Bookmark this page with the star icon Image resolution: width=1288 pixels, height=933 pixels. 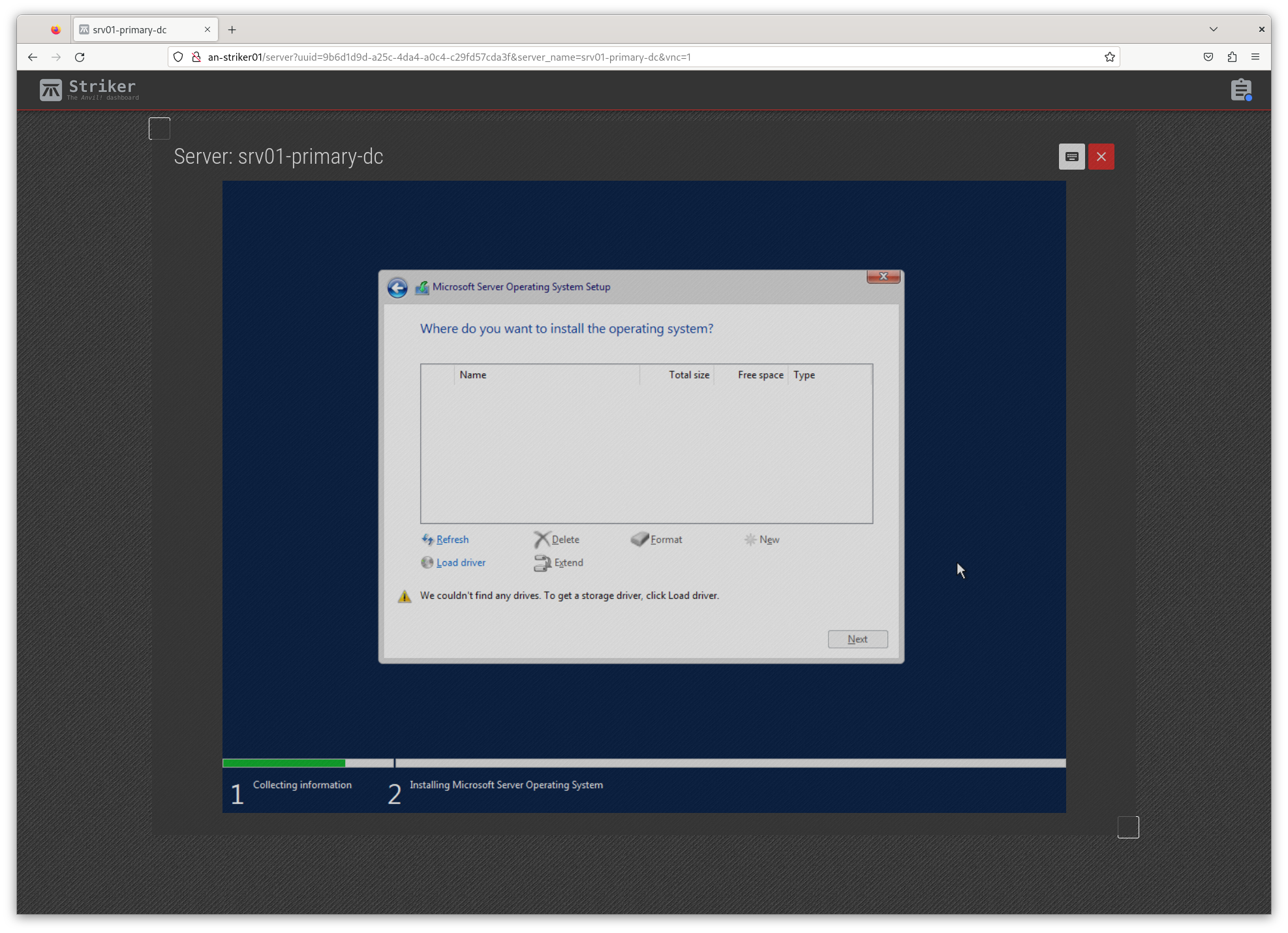point(1109,57)
